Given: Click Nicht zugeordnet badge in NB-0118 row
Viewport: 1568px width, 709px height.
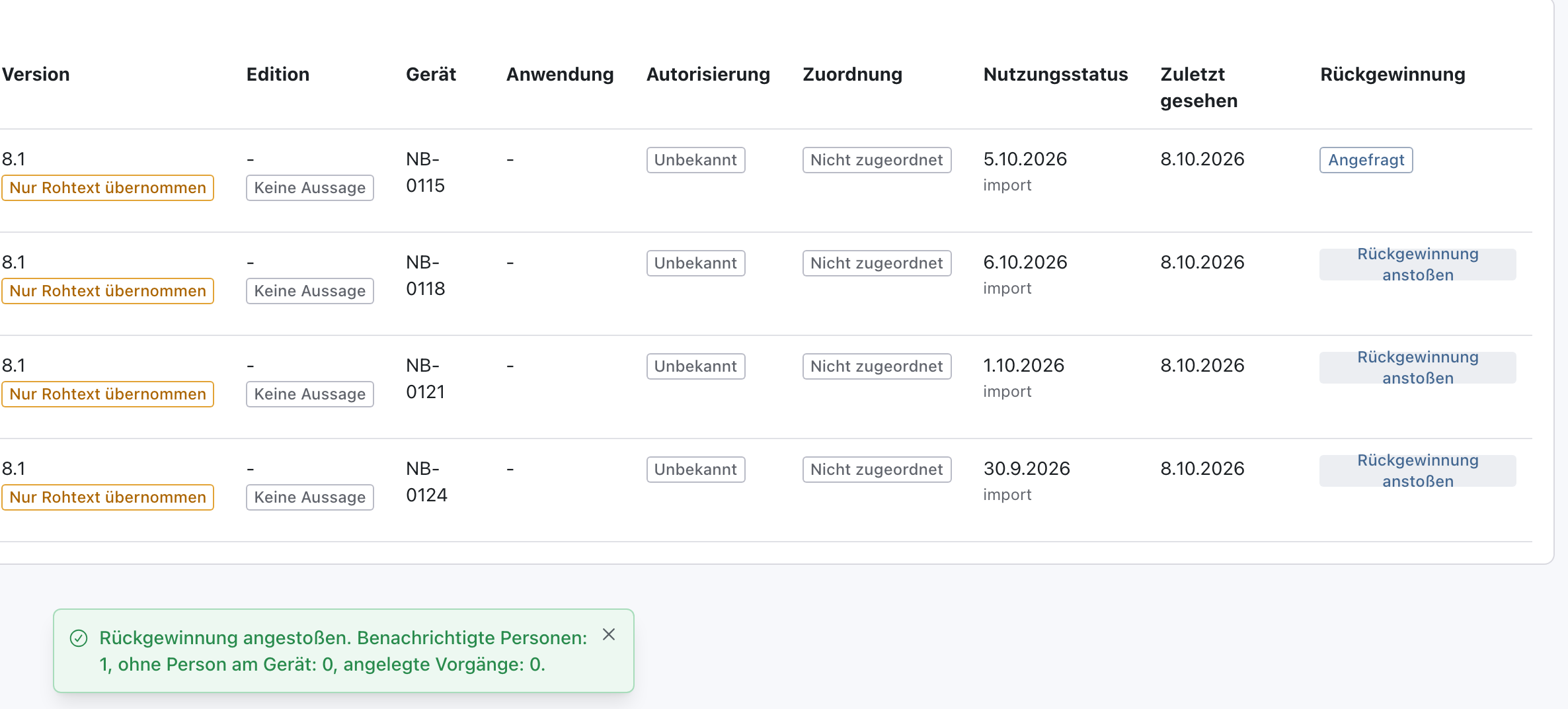Looking at the screenshot, I should coord(877,263).
